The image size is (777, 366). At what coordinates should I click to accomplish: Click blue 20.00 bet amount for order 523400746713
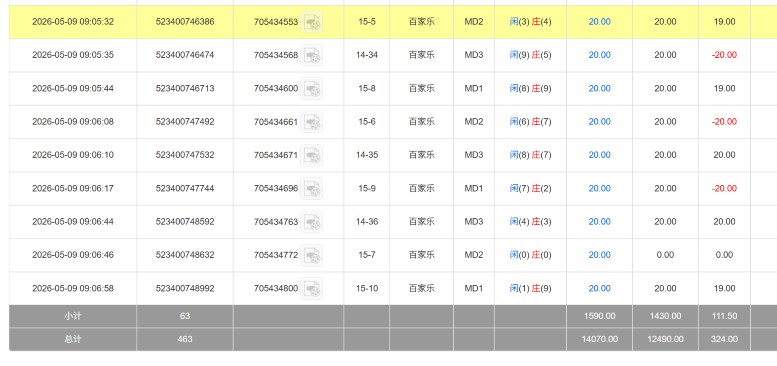tap(599, 88)
